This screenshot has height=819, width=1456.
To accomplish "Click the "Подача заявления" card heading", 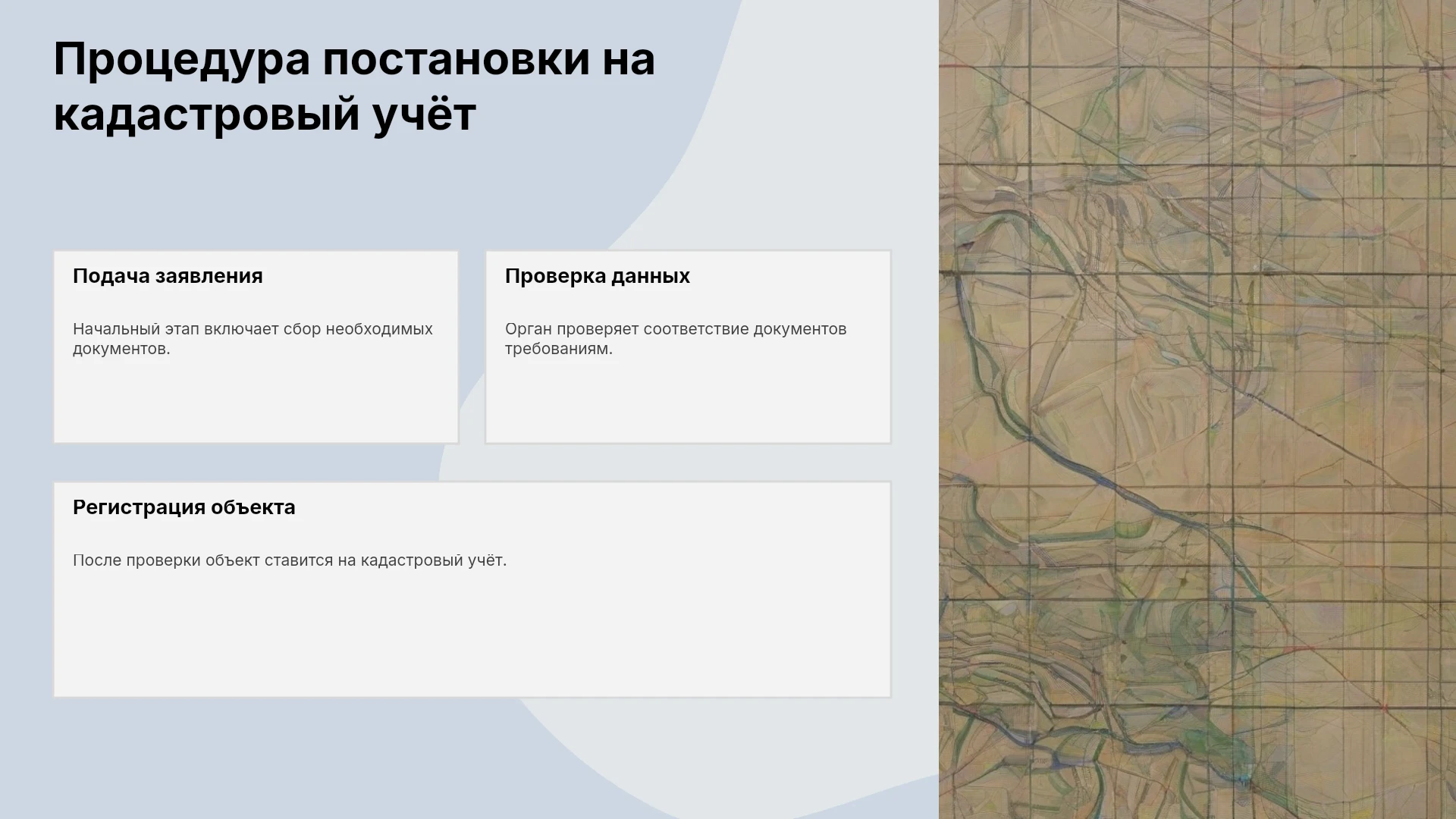I will (168, 276).
